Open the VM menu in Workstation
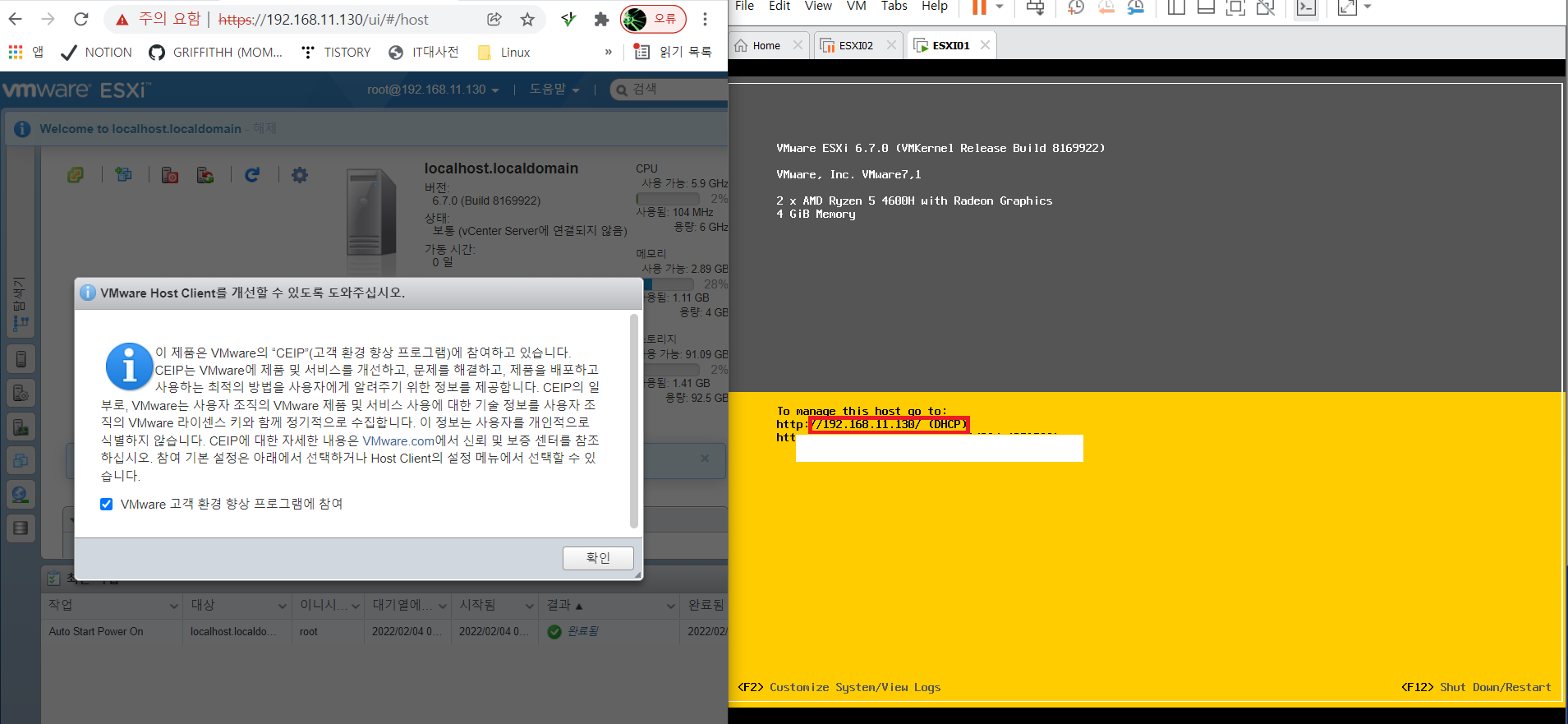This screenshot has height=724, width=1568. [x=856, y=6]
